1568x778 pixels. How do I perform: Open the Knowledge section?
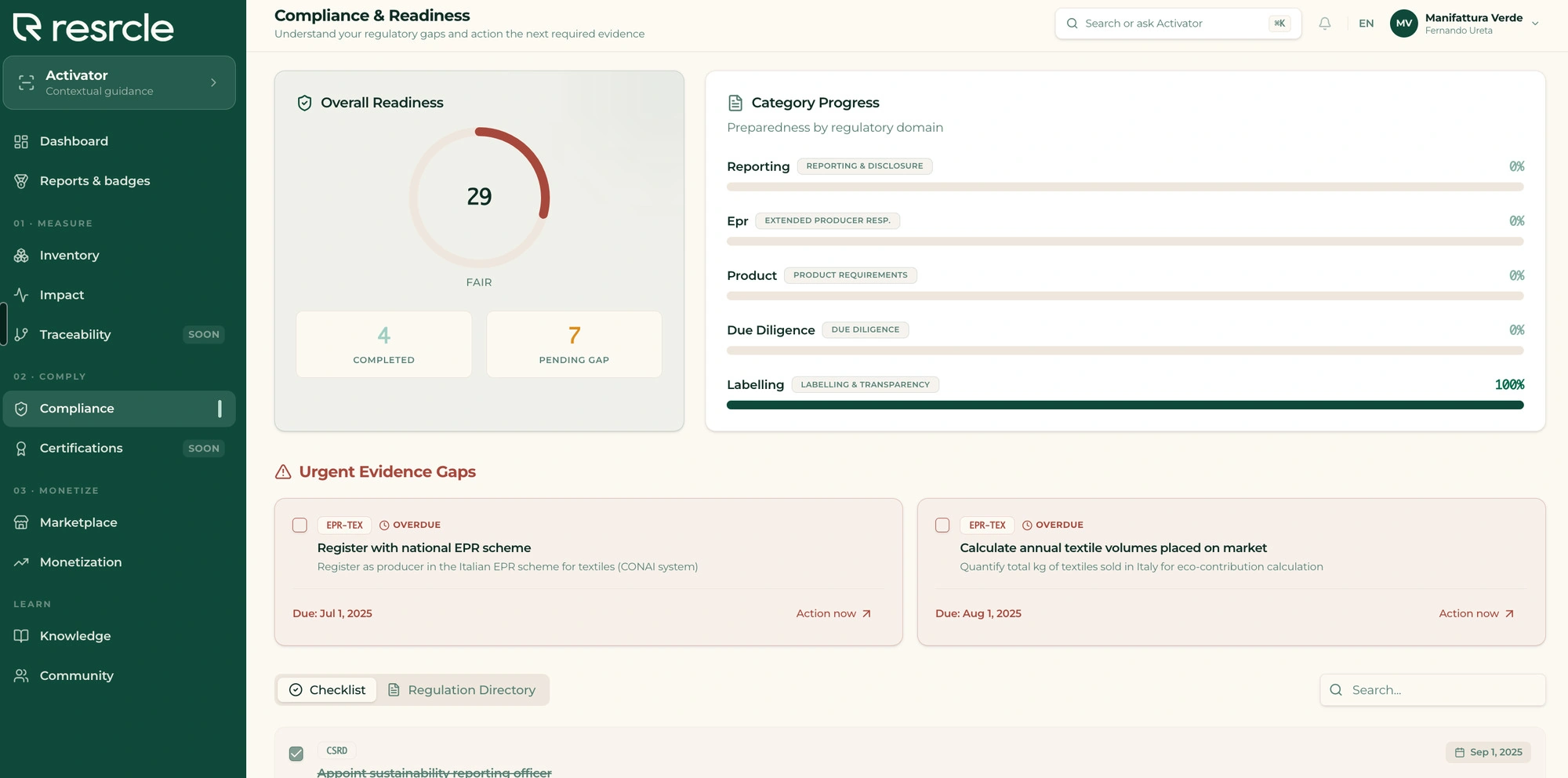(119, 636)
